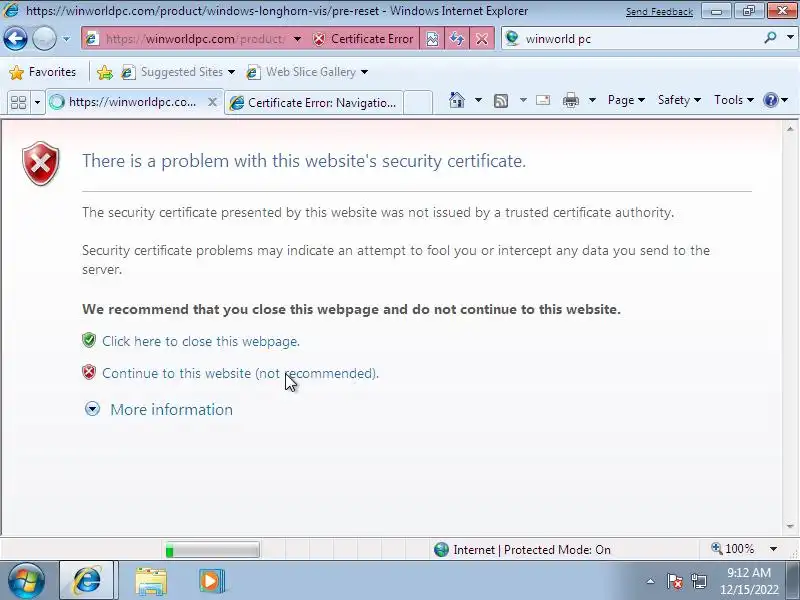800x600 pixels.
Task: Add the page to the Favorites bar
Action: coord(105,72)
